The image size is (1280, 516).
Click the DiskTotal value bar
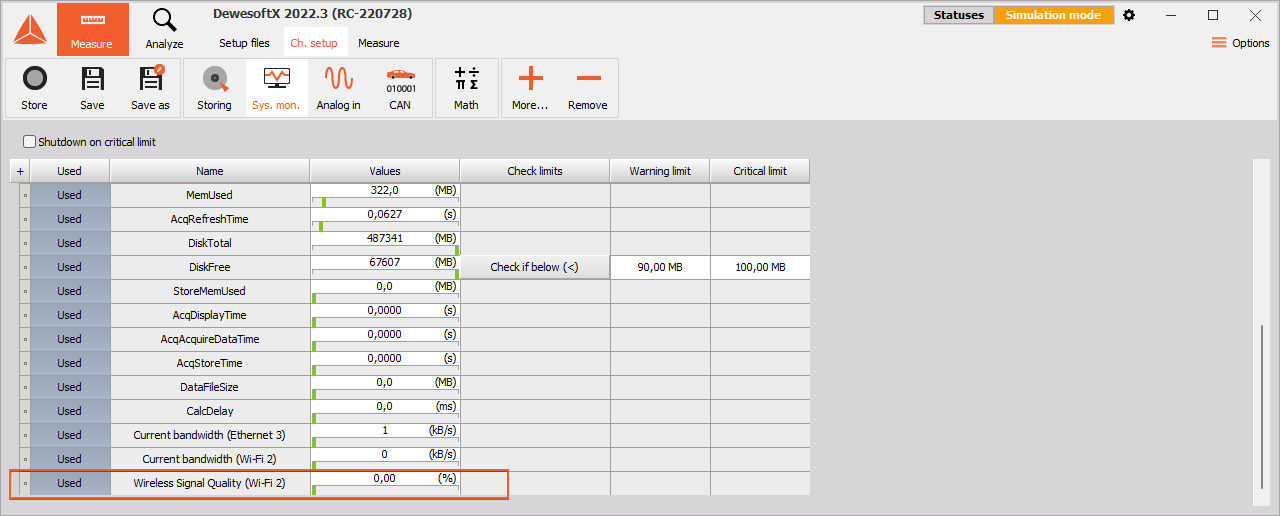pyautogui.click(x=385, y=250)
